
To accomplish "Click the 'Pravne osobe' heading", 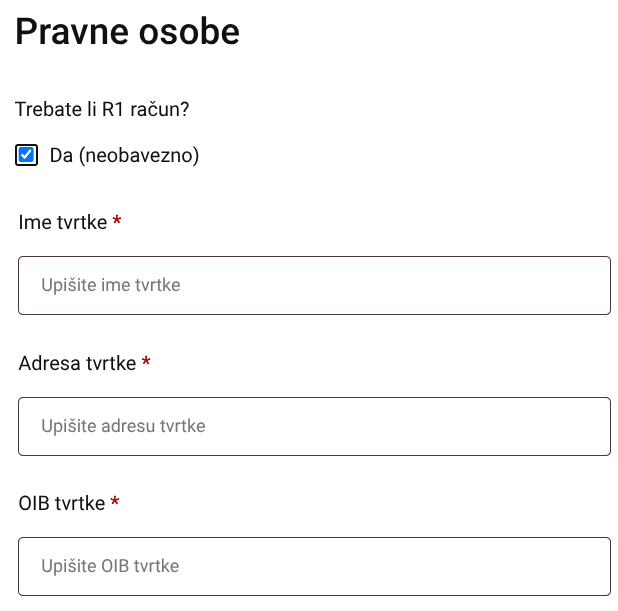I will pos(128,32).
